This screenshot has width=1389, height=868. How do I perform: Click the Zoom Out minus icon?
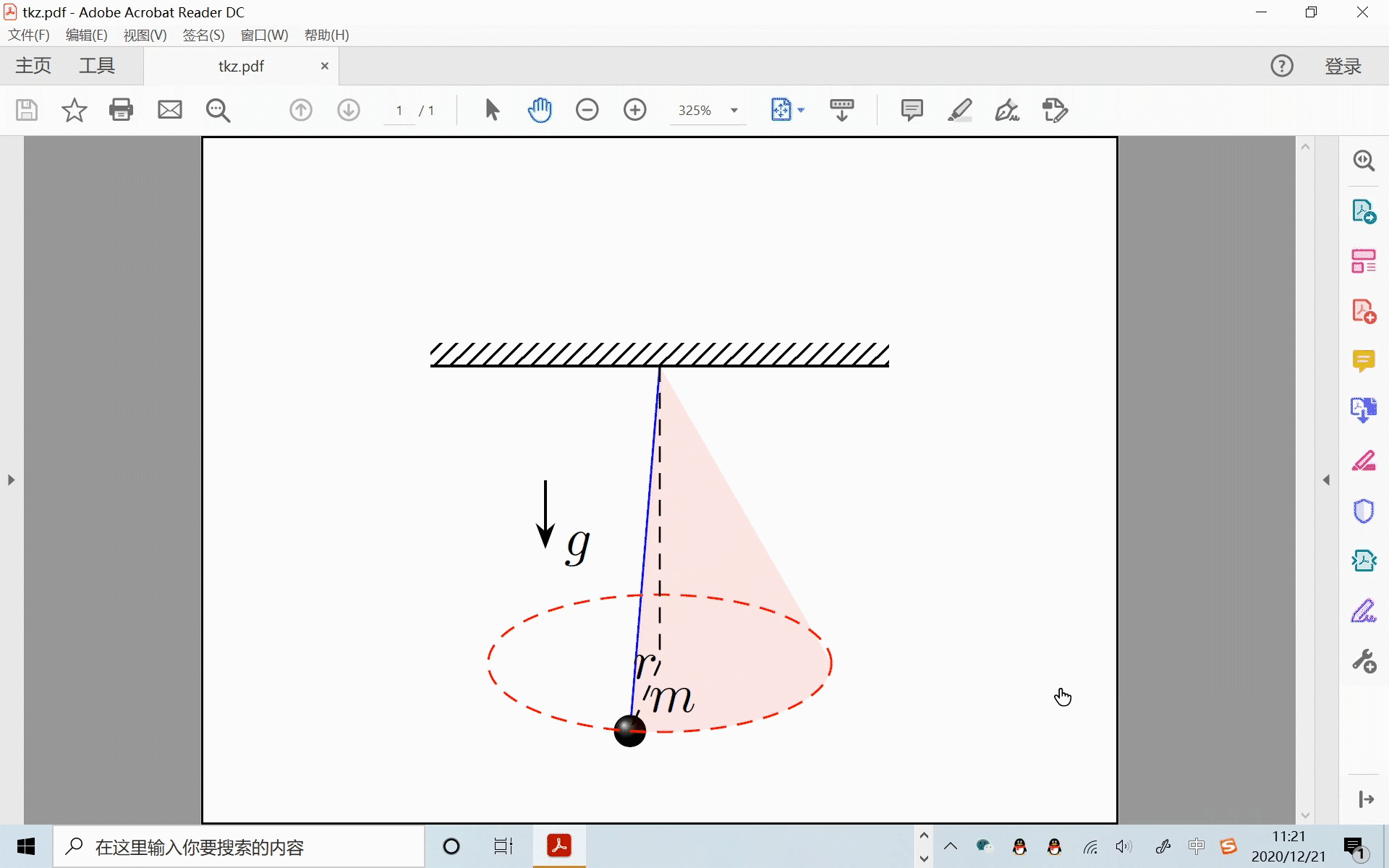point(587,110)
